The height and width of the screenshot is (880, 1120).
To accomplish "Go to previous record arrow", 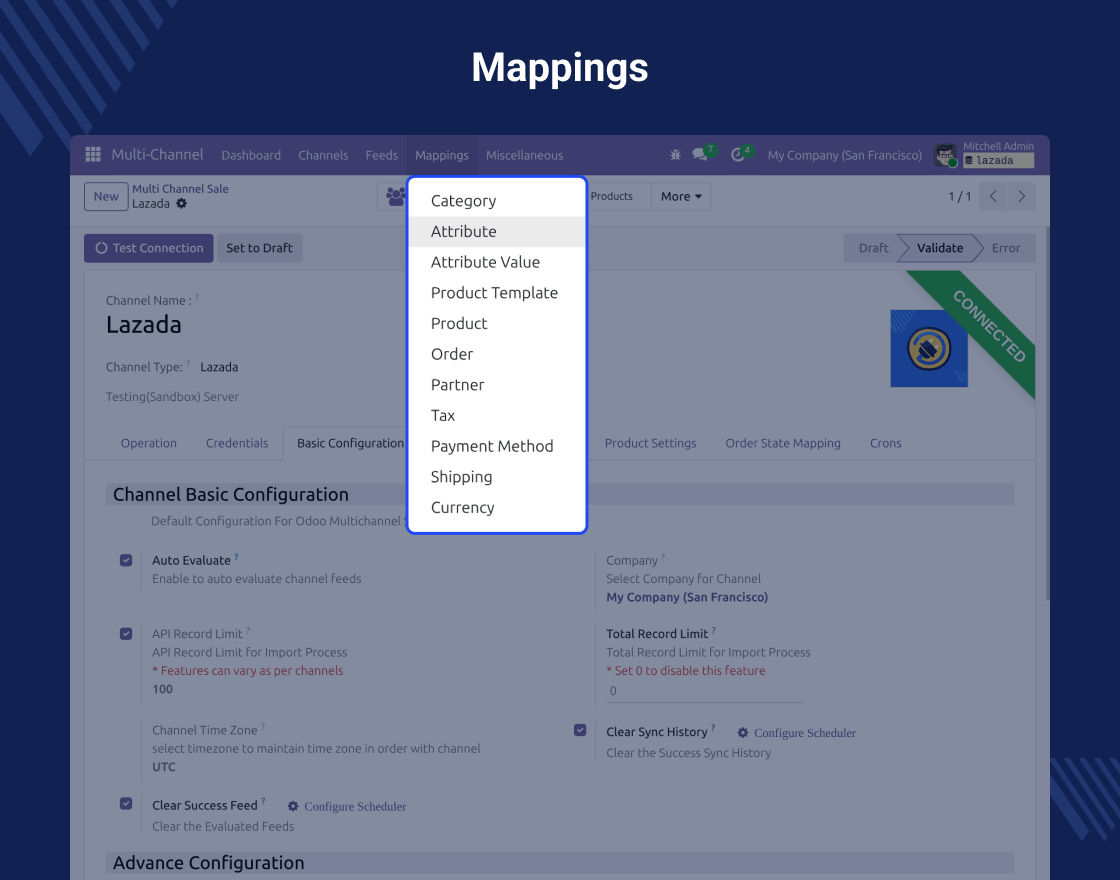I will click(993, 196).
